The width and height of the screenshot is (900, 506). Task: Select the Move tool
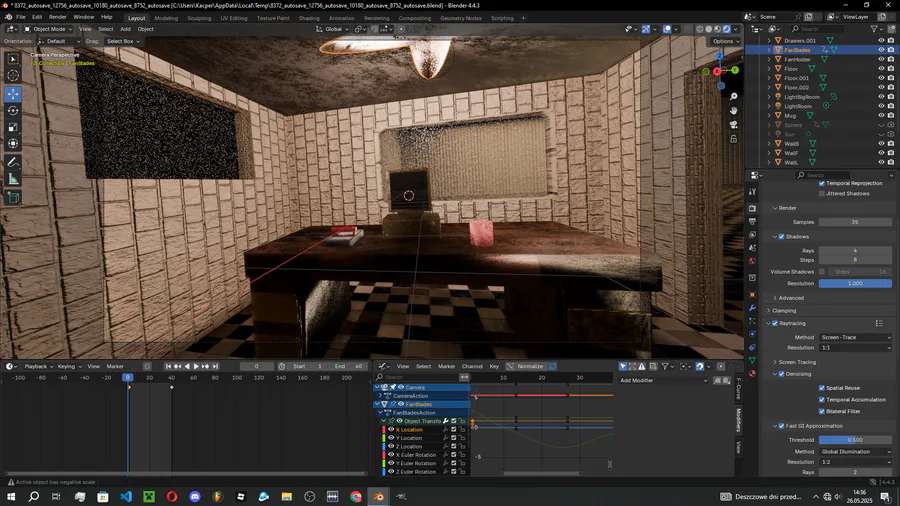point(13,94)
